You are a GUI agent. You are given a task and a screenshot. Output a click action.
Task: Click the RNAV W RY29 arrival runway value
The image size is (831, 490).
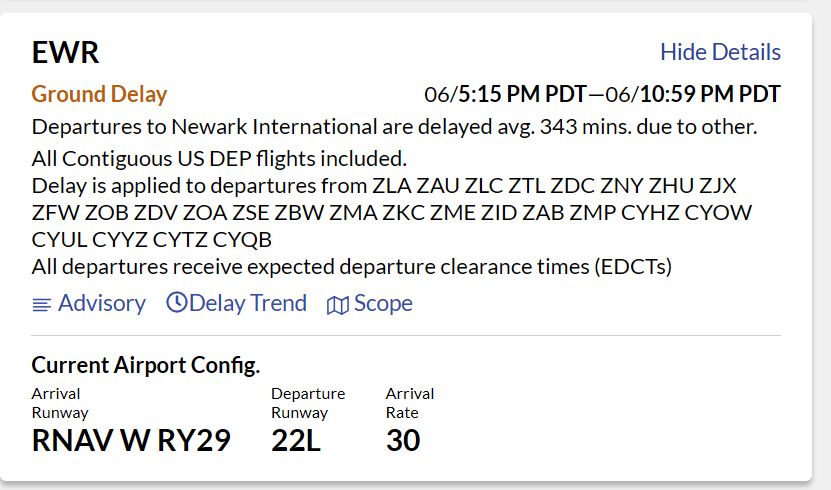click(x=131, y=440)
